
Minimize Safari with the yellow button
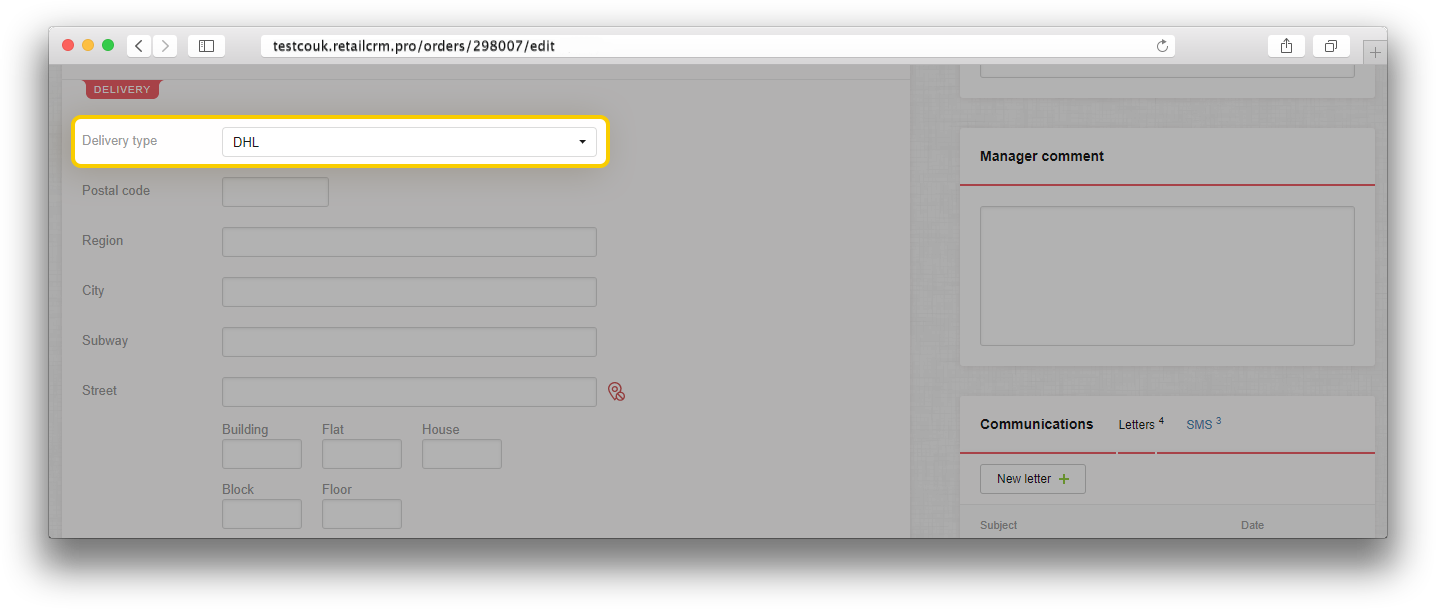pyautogui.click(x=88, y=45)
